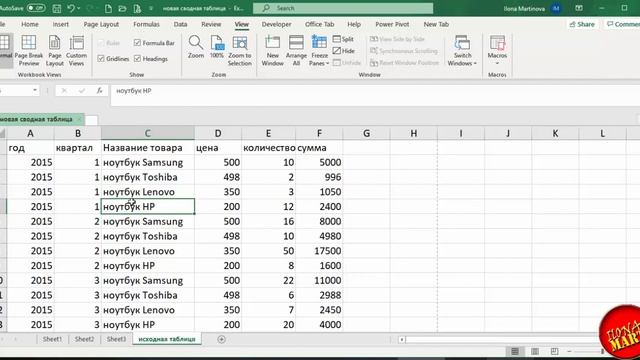640x360 pixels.
Task: Switch to Sheet1 tab
Action: click(52, 339)
